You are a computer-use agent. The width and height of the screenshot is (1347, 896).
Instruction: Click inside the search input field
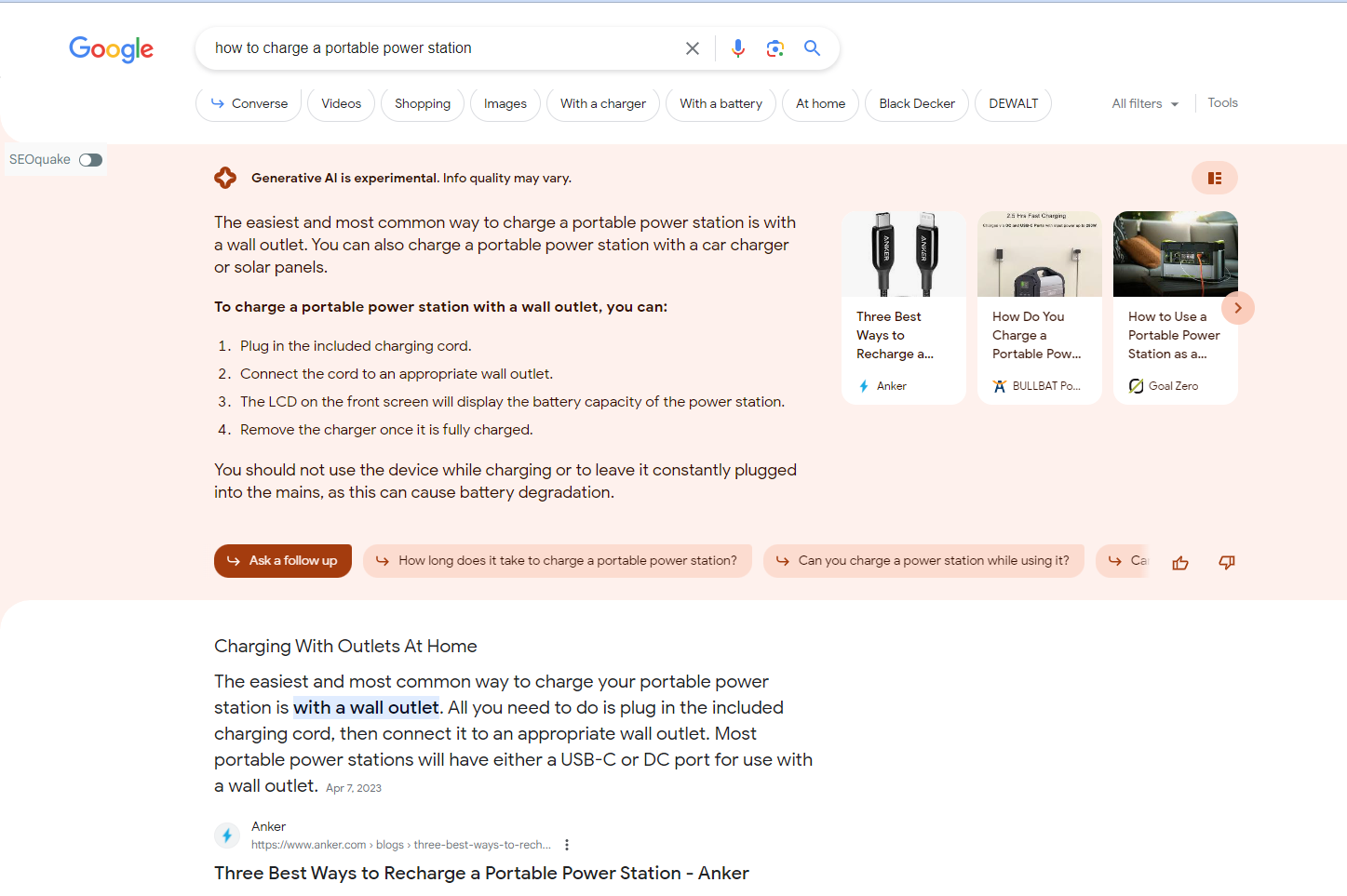click(x=438, y=48)
